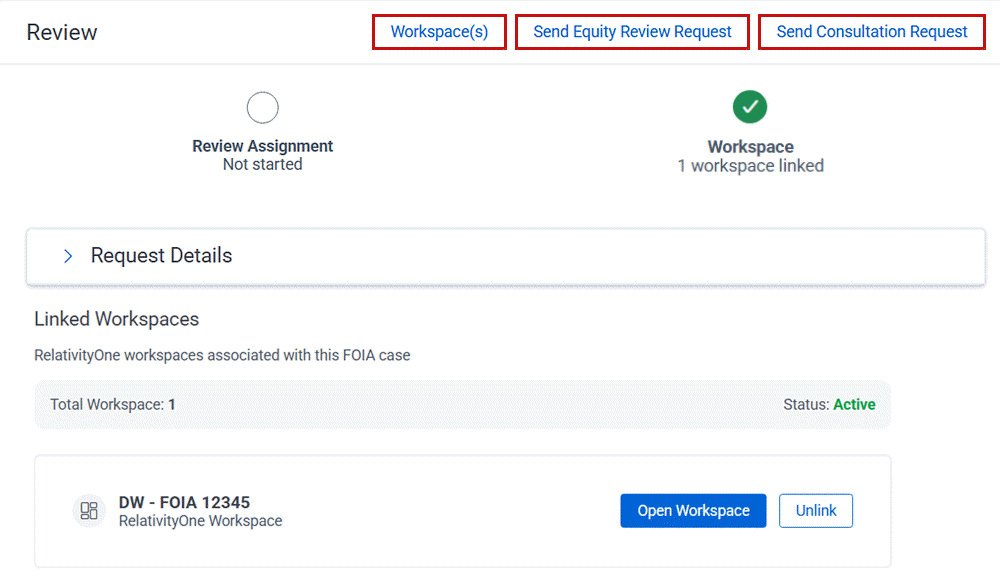Click the chevron next to Request Details
1000x578 pixels.
point(67,255)
